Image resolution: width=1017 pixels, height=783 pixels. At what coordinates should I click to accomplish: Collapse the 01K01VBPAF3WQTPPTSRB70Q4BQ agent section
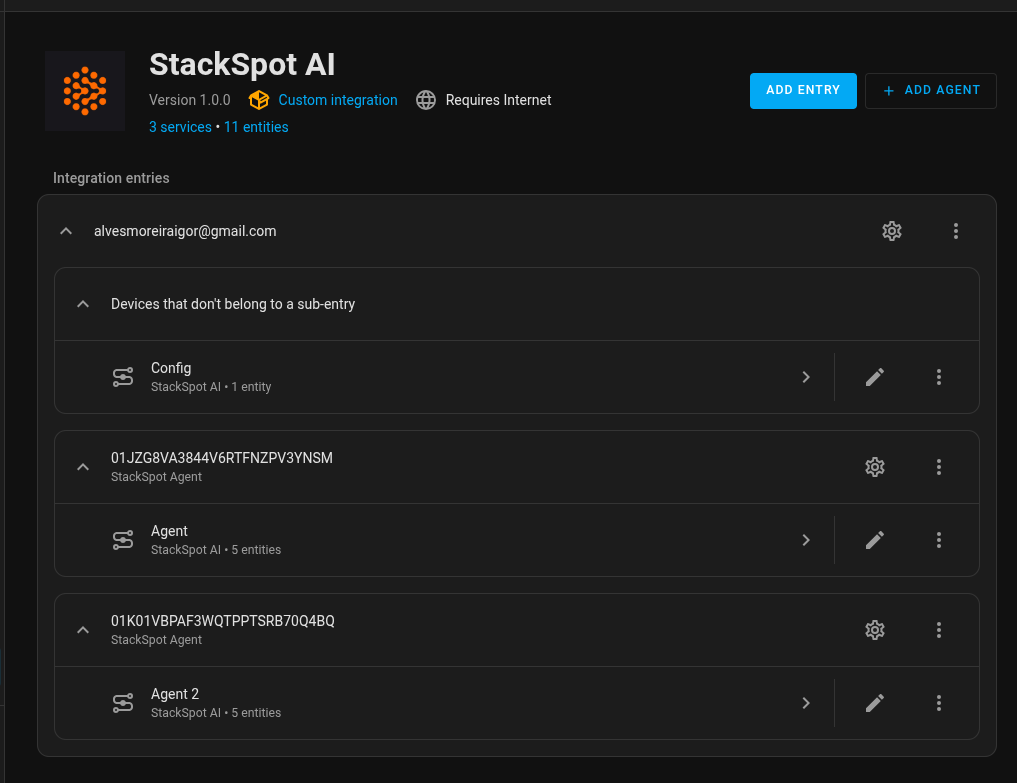point(83,630)
